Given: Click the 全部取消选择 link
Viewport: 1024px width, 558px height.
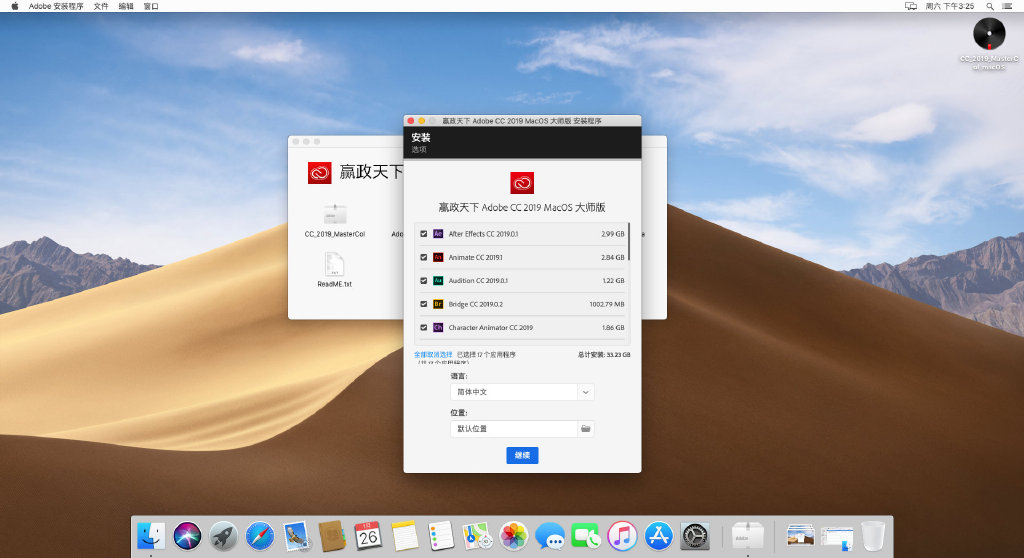Looking at the screenshot, I should pos(434,354).
